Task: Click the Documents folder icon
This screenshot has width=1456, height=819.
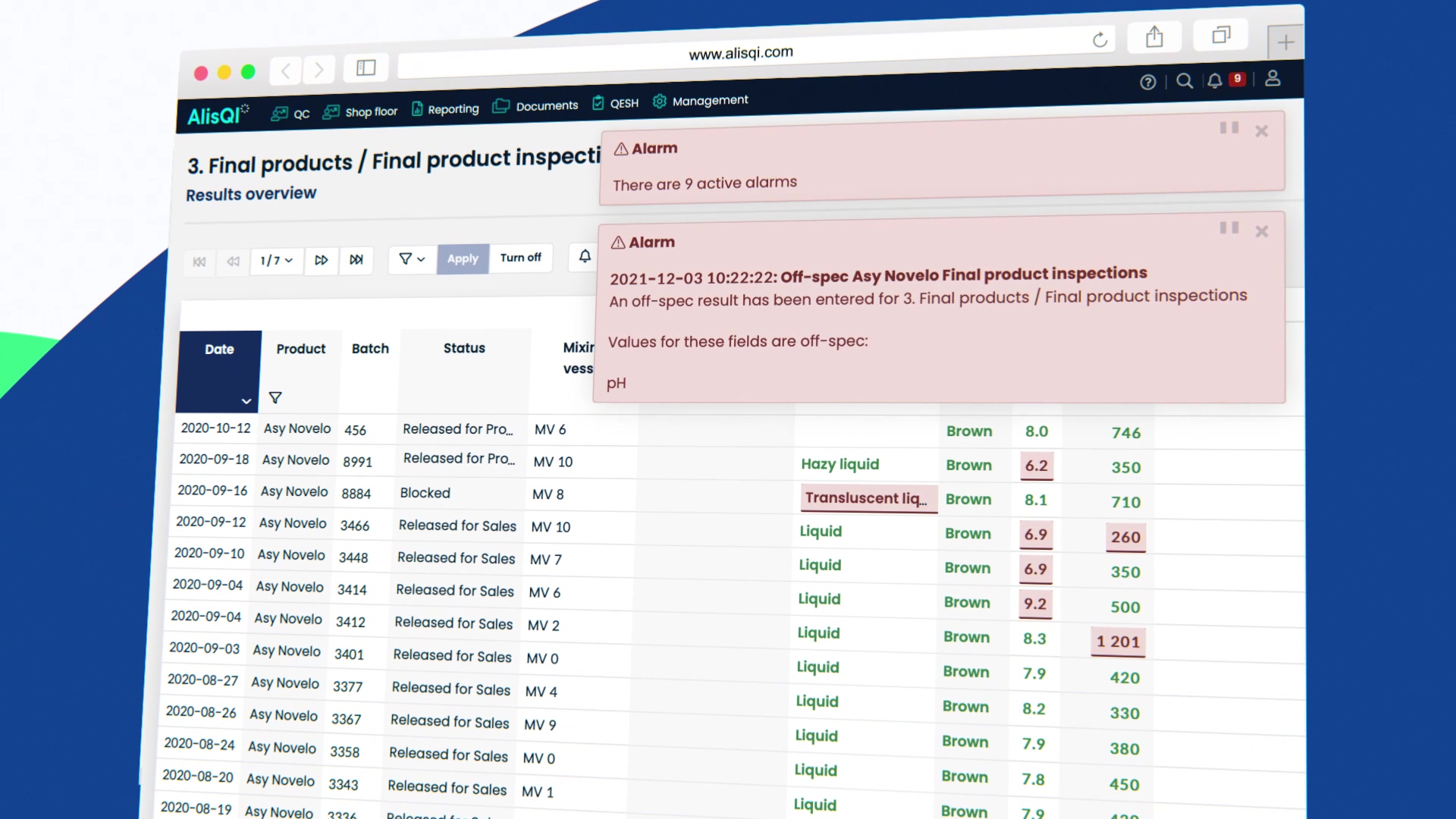Action: click(501, 105)
